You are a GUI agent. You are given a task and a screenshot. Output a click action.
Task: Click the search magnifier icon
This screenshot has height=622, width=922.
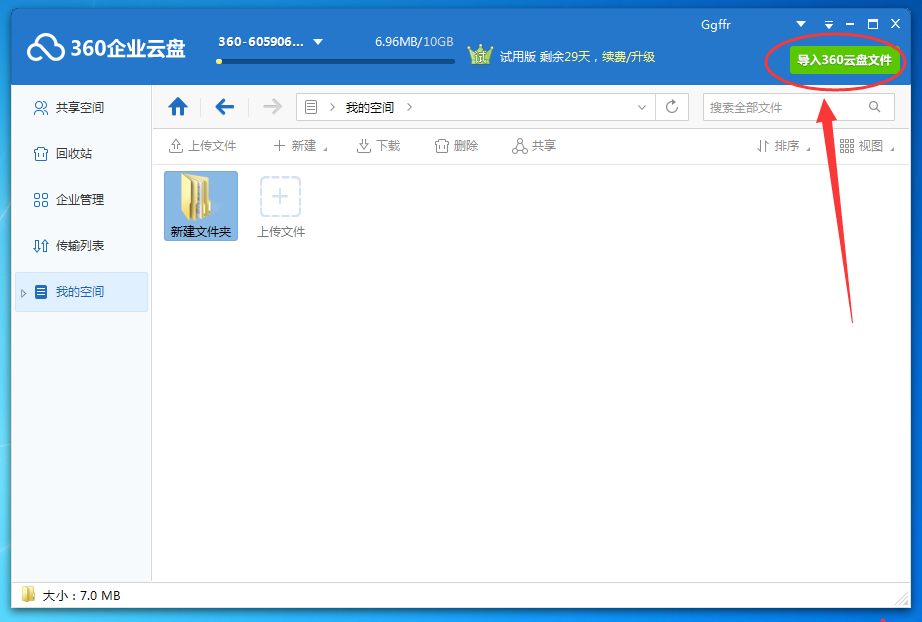(x=874, y=106)
